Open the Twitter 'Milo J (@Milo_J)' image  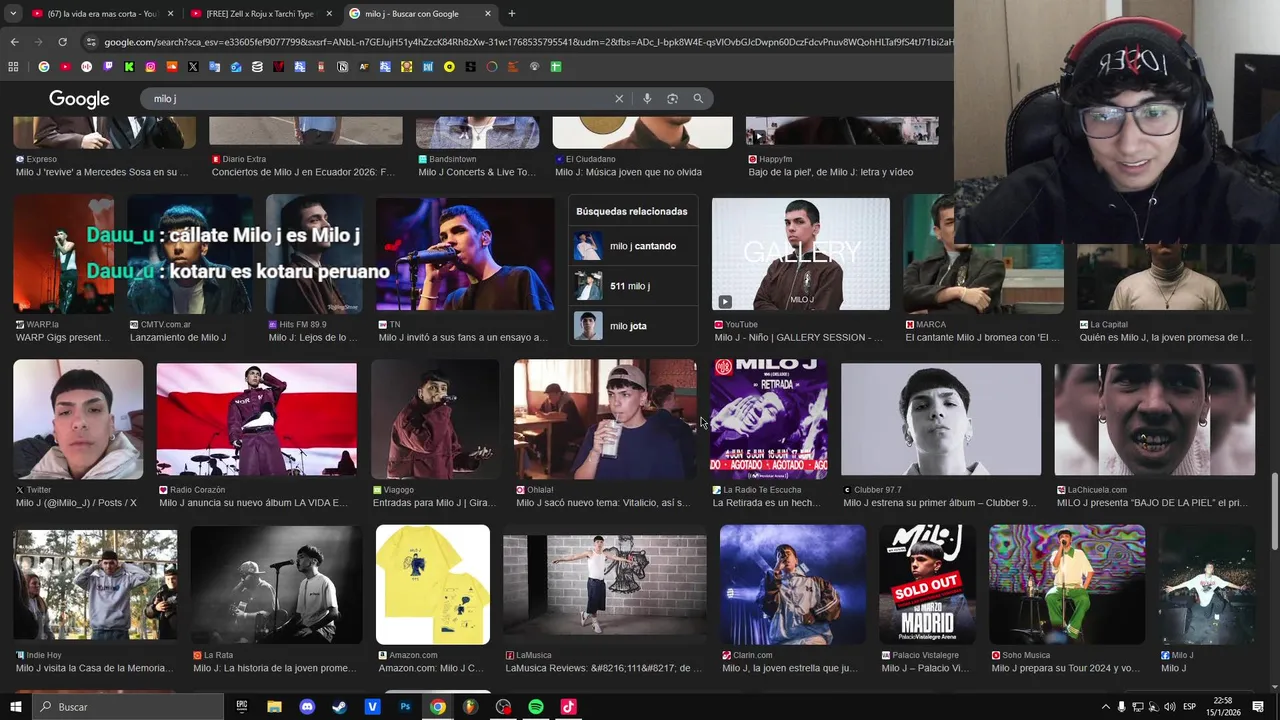[78, 419]
